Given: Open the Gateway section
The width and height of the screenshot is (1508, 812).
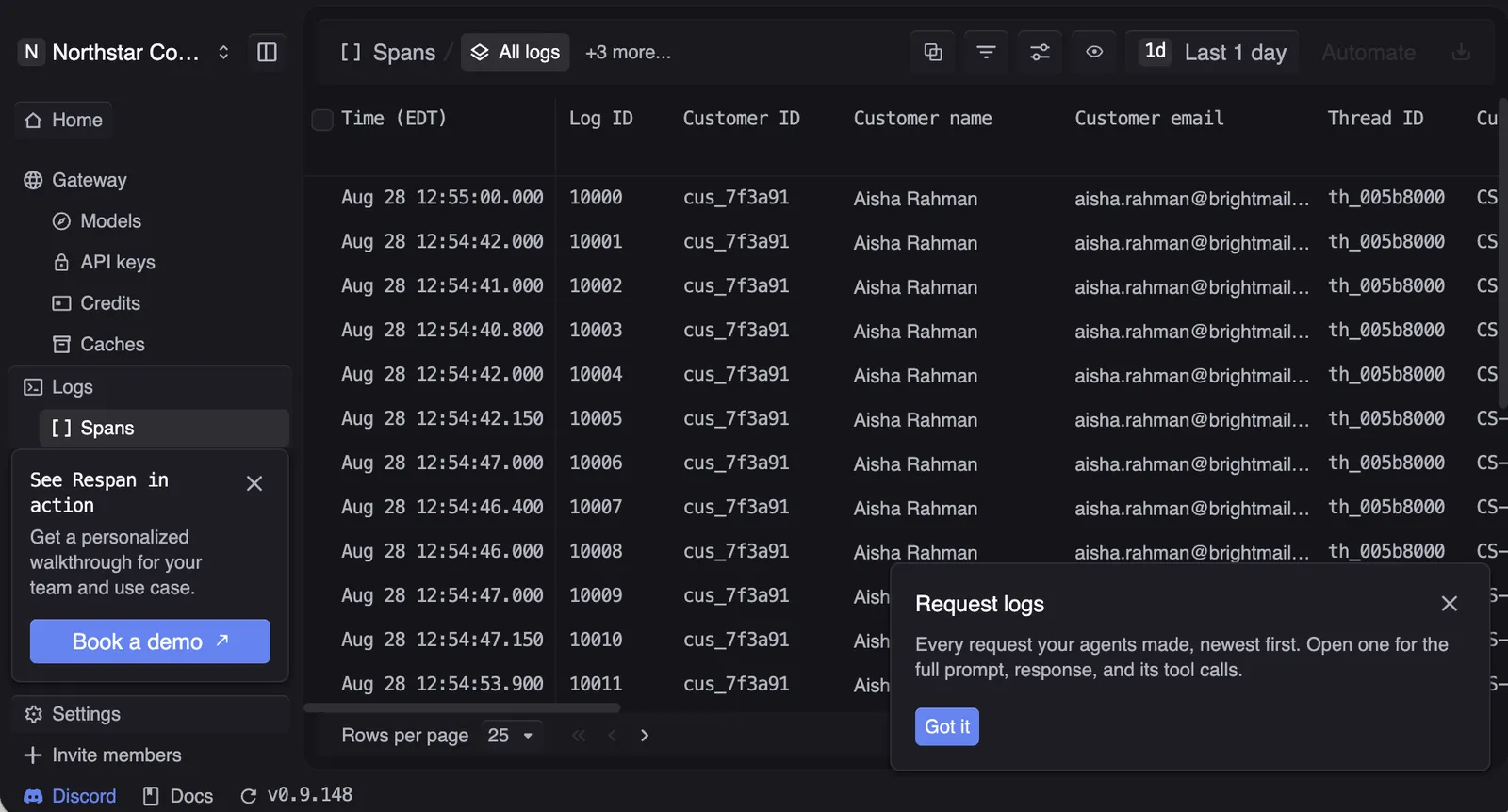Looking at the screenshot, I should 75,180.
